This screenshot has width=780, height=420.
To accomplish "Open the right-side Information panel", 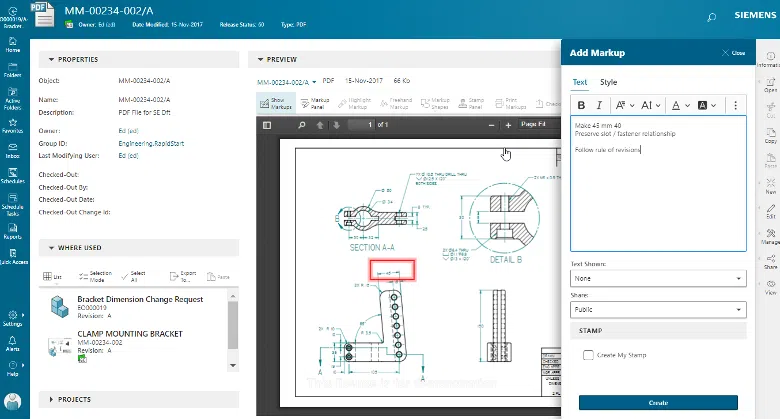I will pyautogui.click(x=771, y=59).
